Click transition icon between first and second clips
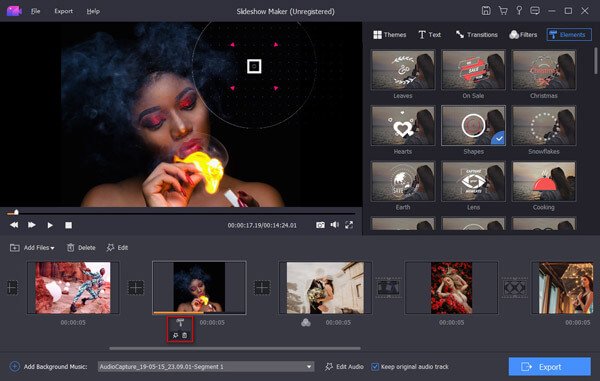The height and width of the screenshot is (381, 600). pos(136,288)
